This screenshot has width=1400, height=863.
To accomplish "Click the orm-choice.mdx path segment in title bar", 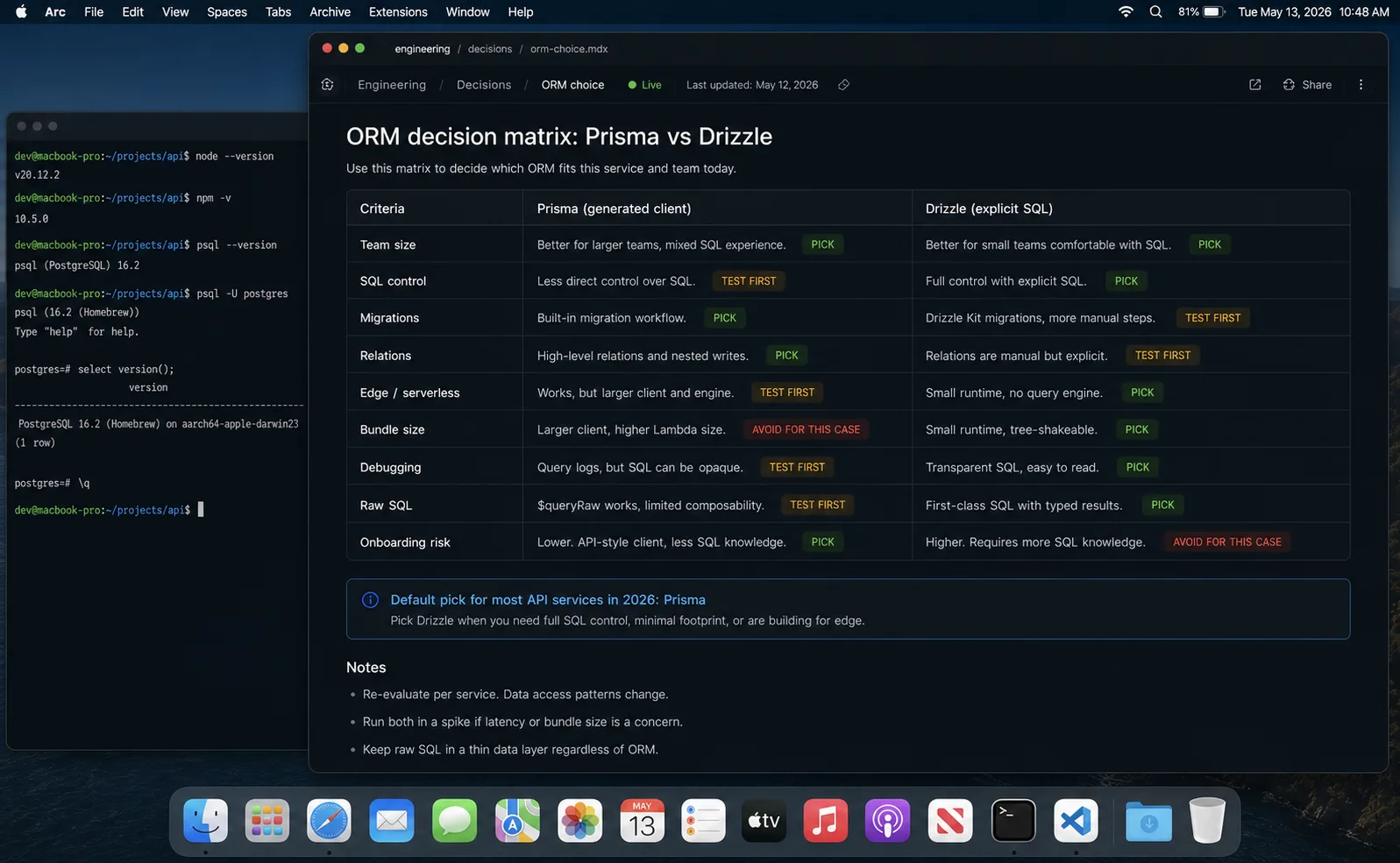I will pyautogui.click(x=569, y=49).
